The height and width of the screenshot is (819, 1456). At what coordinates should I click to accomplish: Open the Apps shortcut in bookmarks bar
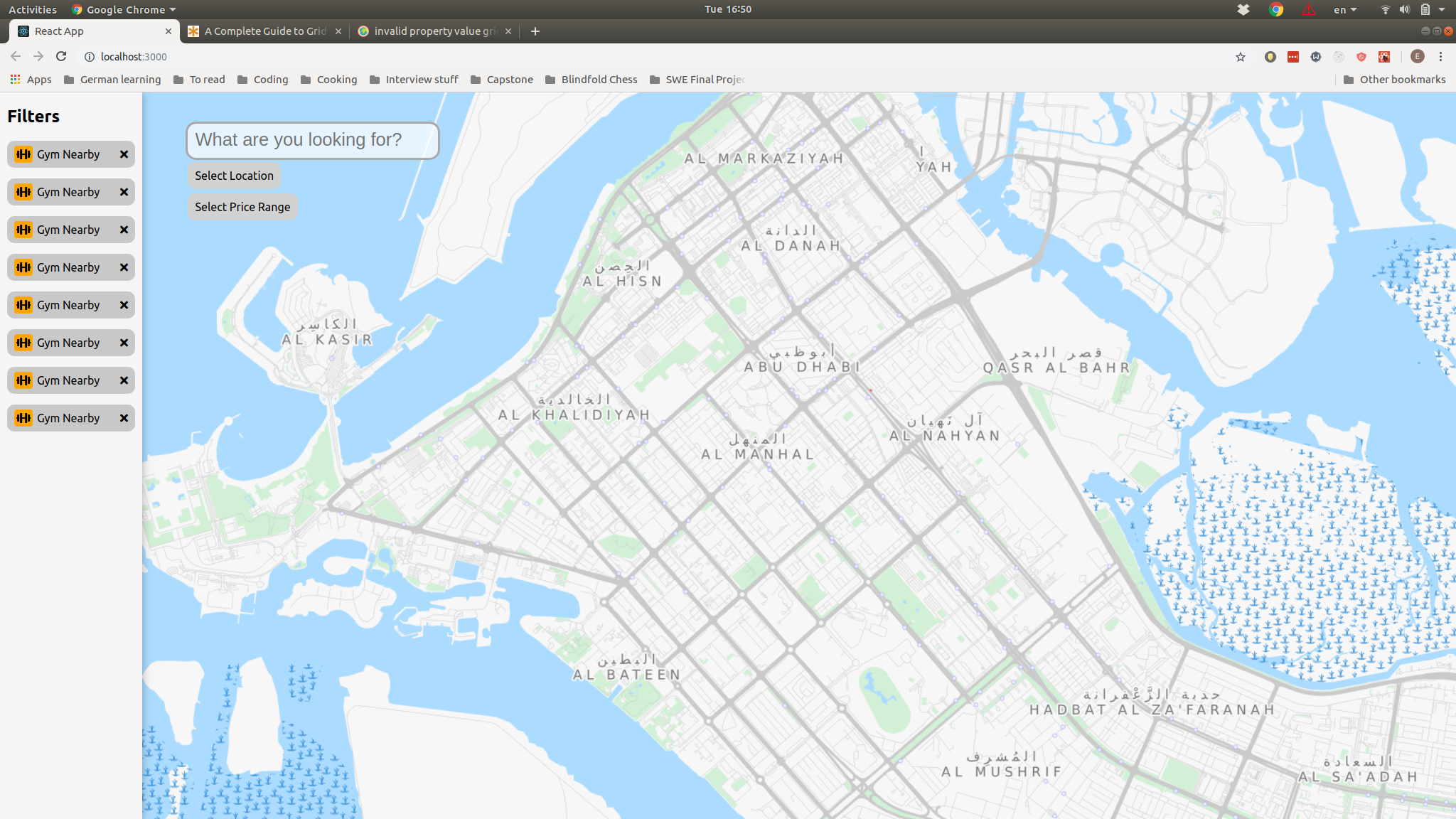point(31,80)
